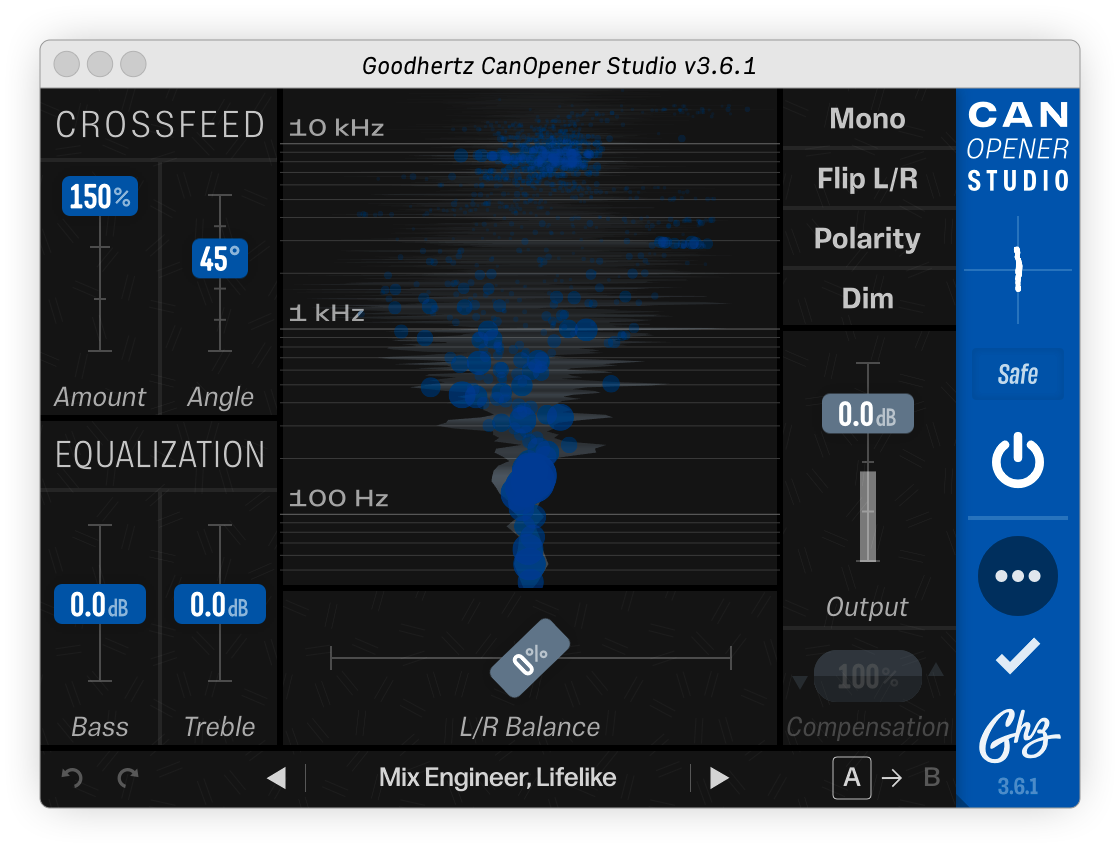The width and height of the screenshot is (1120, 848).
Task: Click the Treble 0.0 dB slider handle
Action: (x=220, y=604)
